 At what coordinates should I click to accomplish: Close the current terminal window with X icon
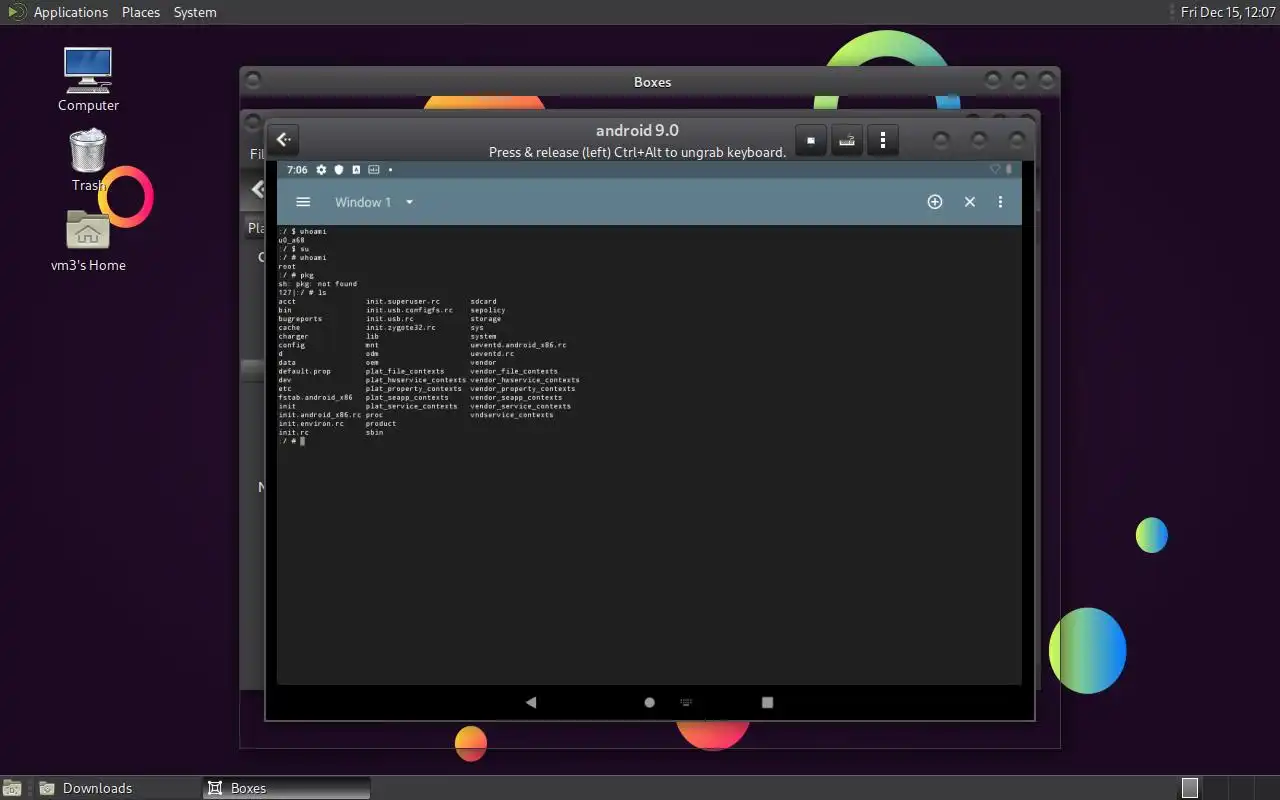(969, 202)
